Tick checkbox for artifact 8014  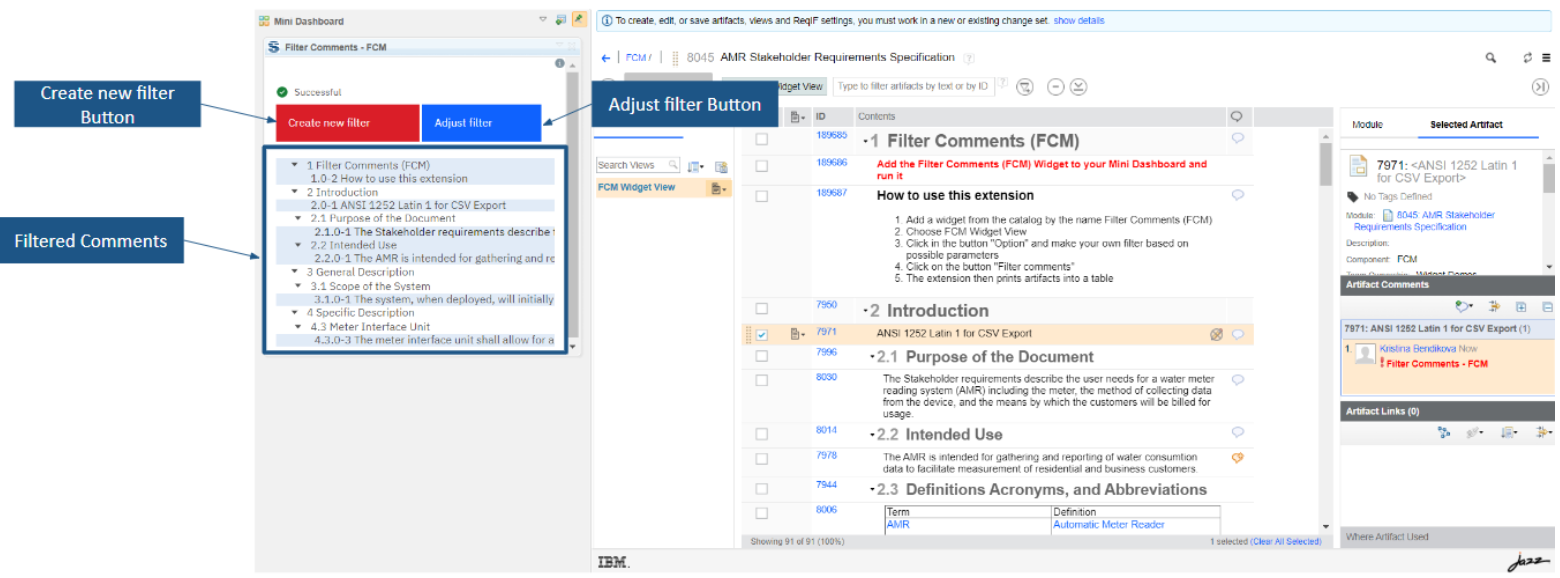pyautogui.click(x=762, y=434)
